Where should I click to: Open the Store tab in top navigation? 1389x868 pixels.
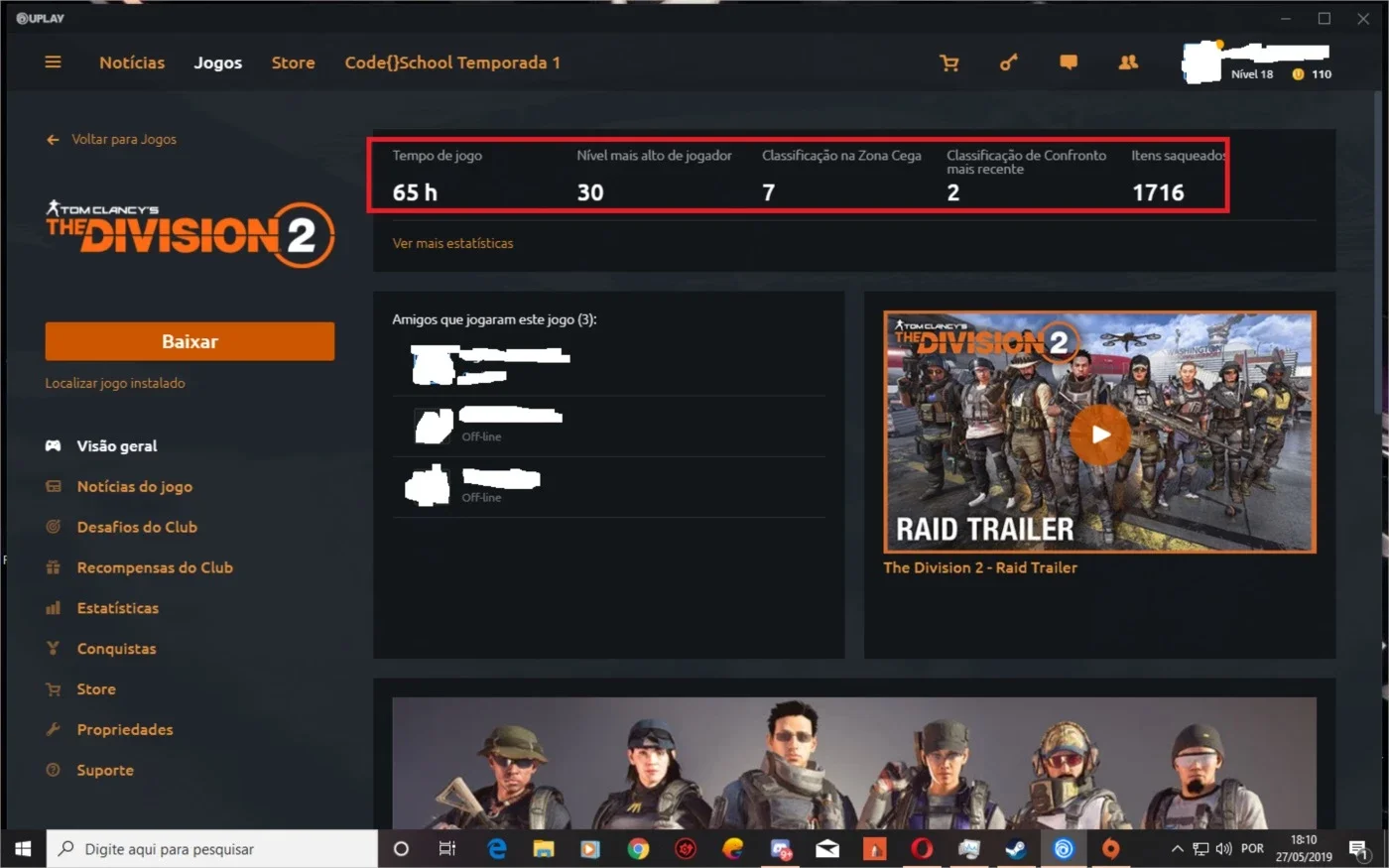point(293,62)
